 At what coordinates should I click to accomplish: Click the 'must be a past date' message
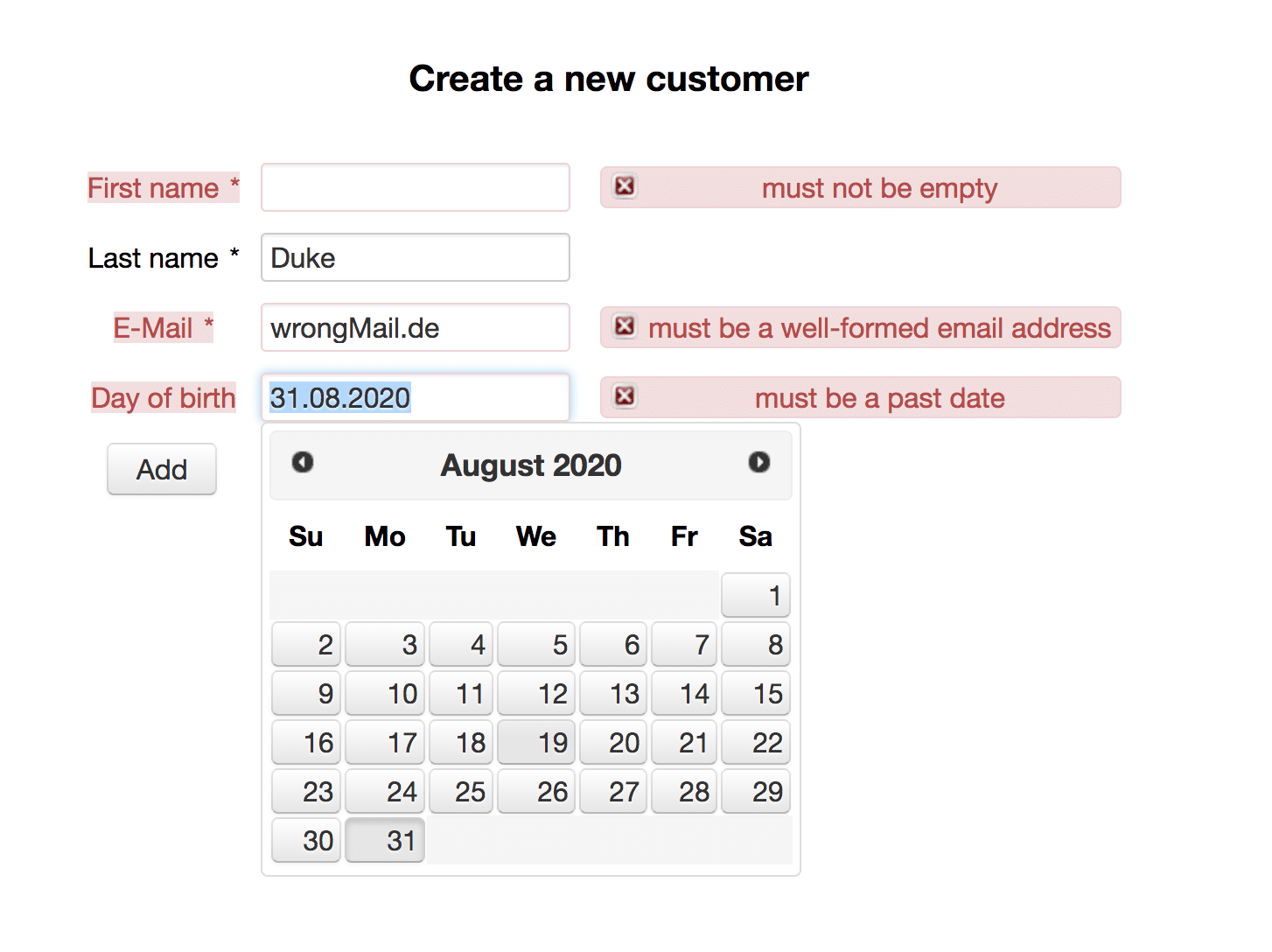point(879,398)
